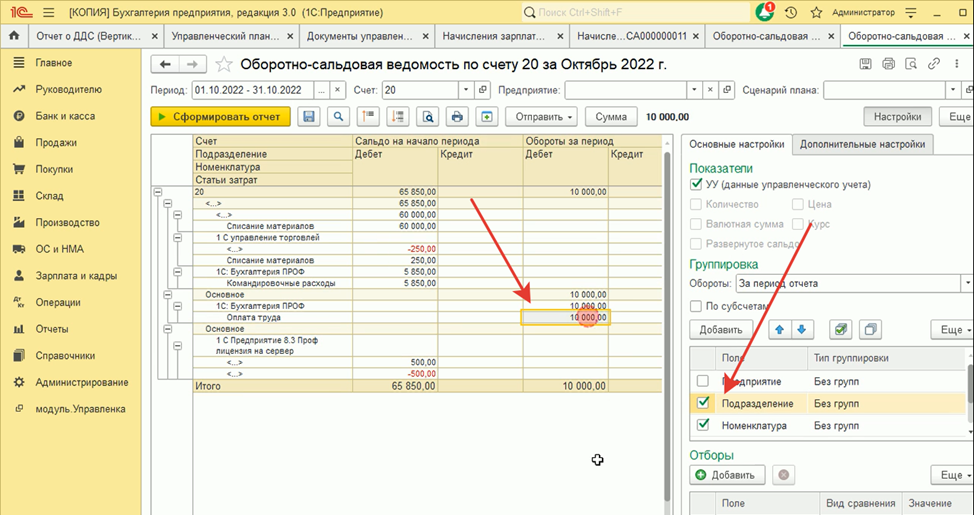Open history clock icon
The height and width of the screenshot is (515, 974).
tap(791, 12)
